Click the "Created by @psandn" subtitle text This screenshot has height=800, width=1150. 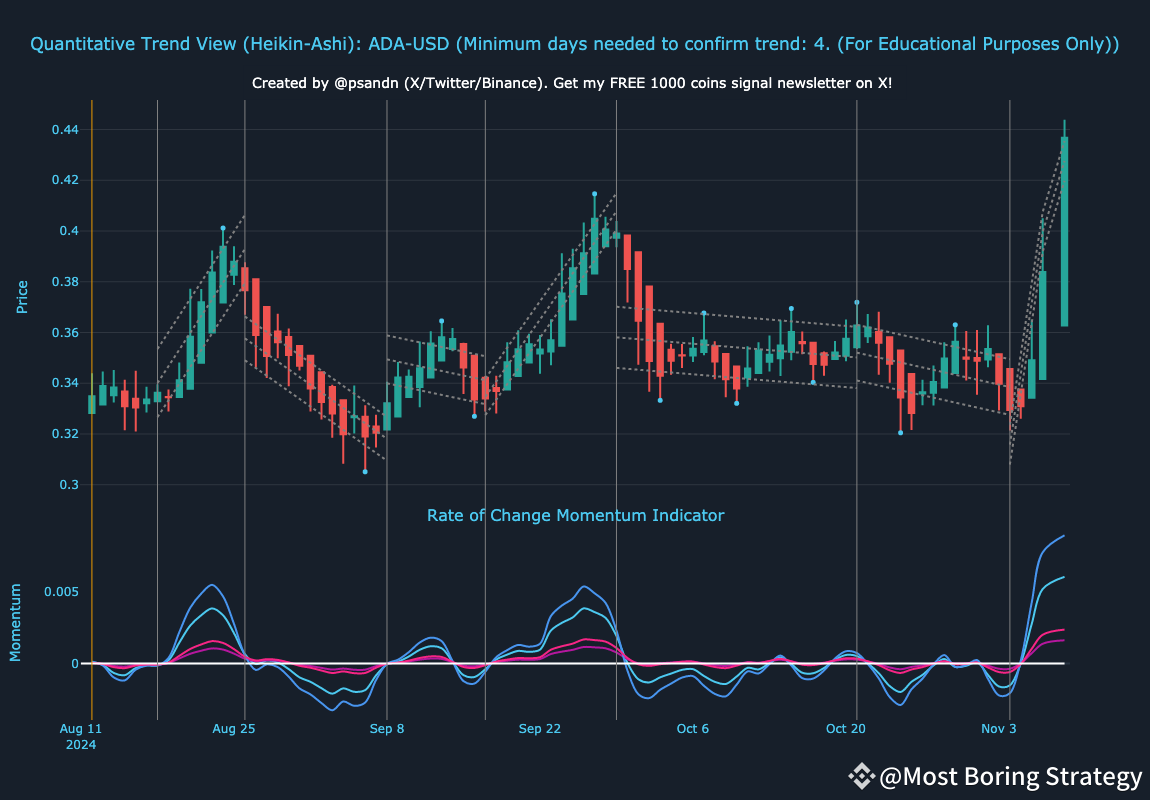coord(572,83)
